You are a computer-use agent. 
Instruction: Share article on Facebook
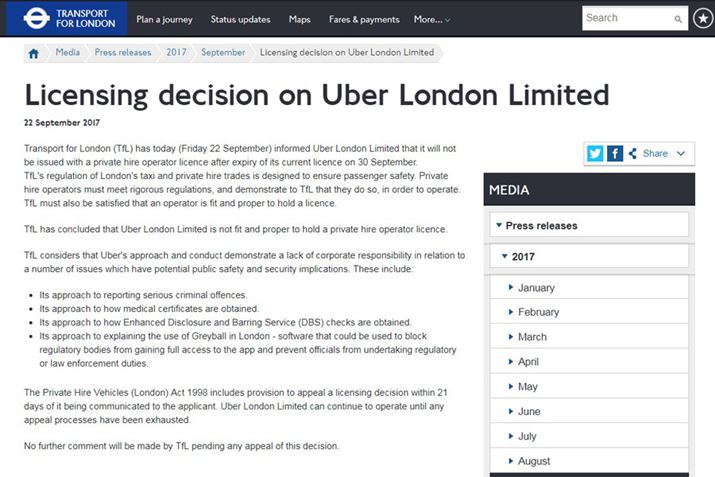[x=615, y=153]
